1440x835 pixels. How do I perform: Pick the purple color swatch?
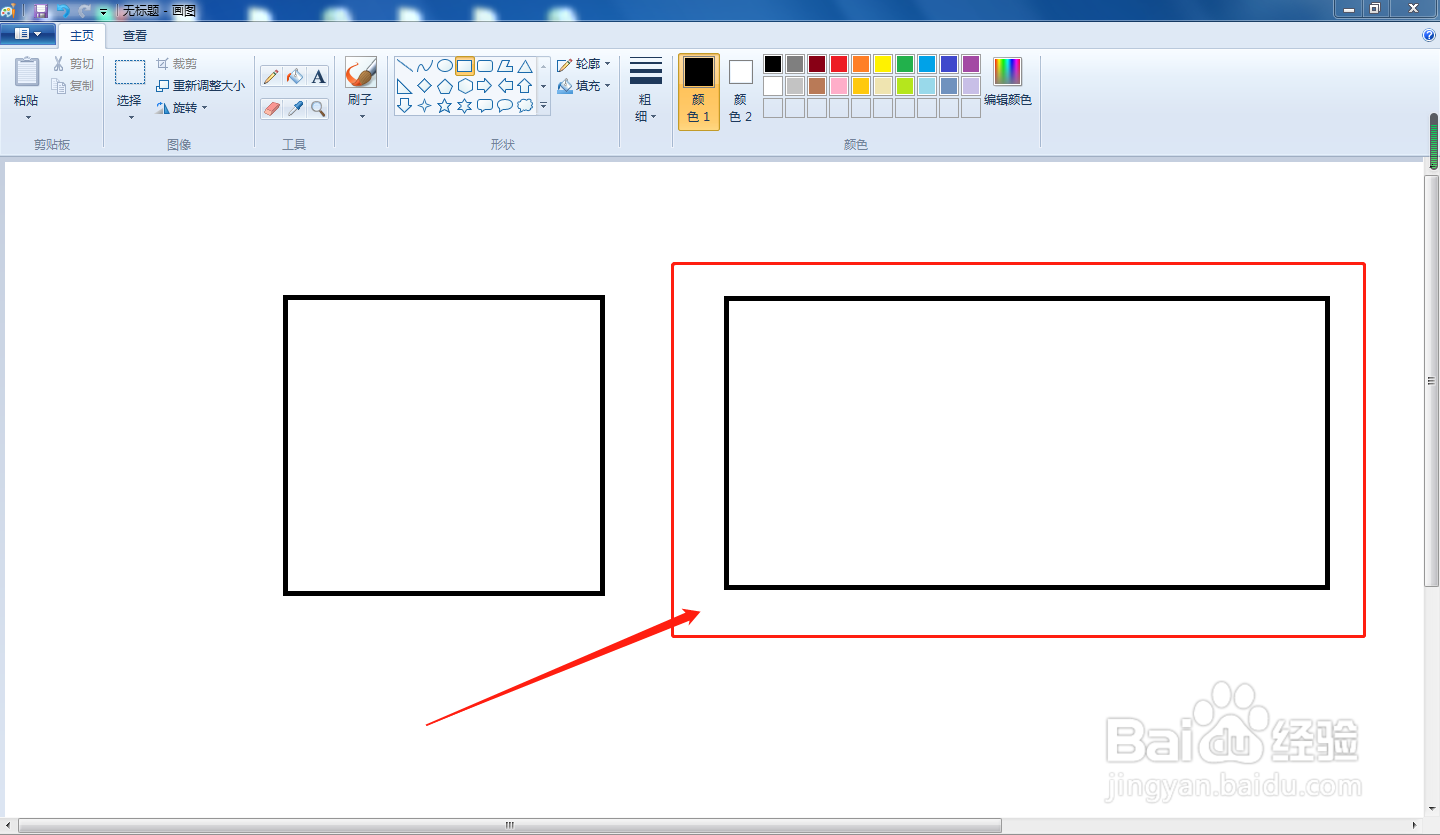coord(971,64)
